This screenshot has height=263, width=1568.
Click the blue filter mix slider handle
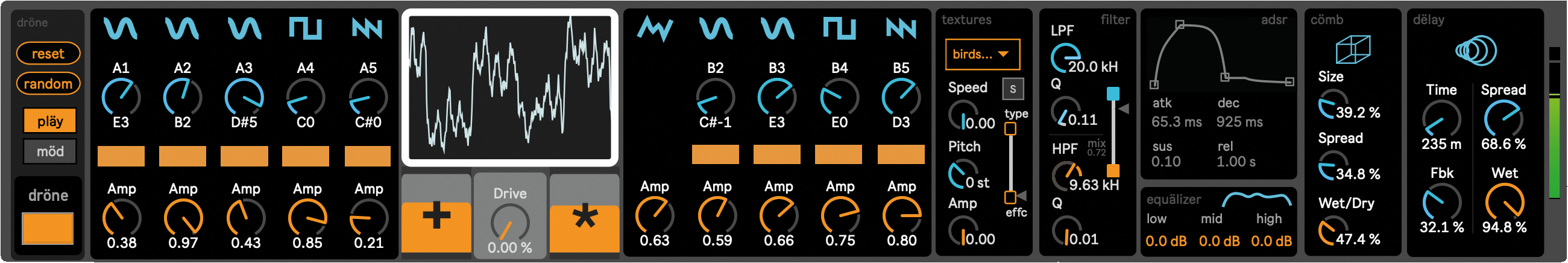1113,93
